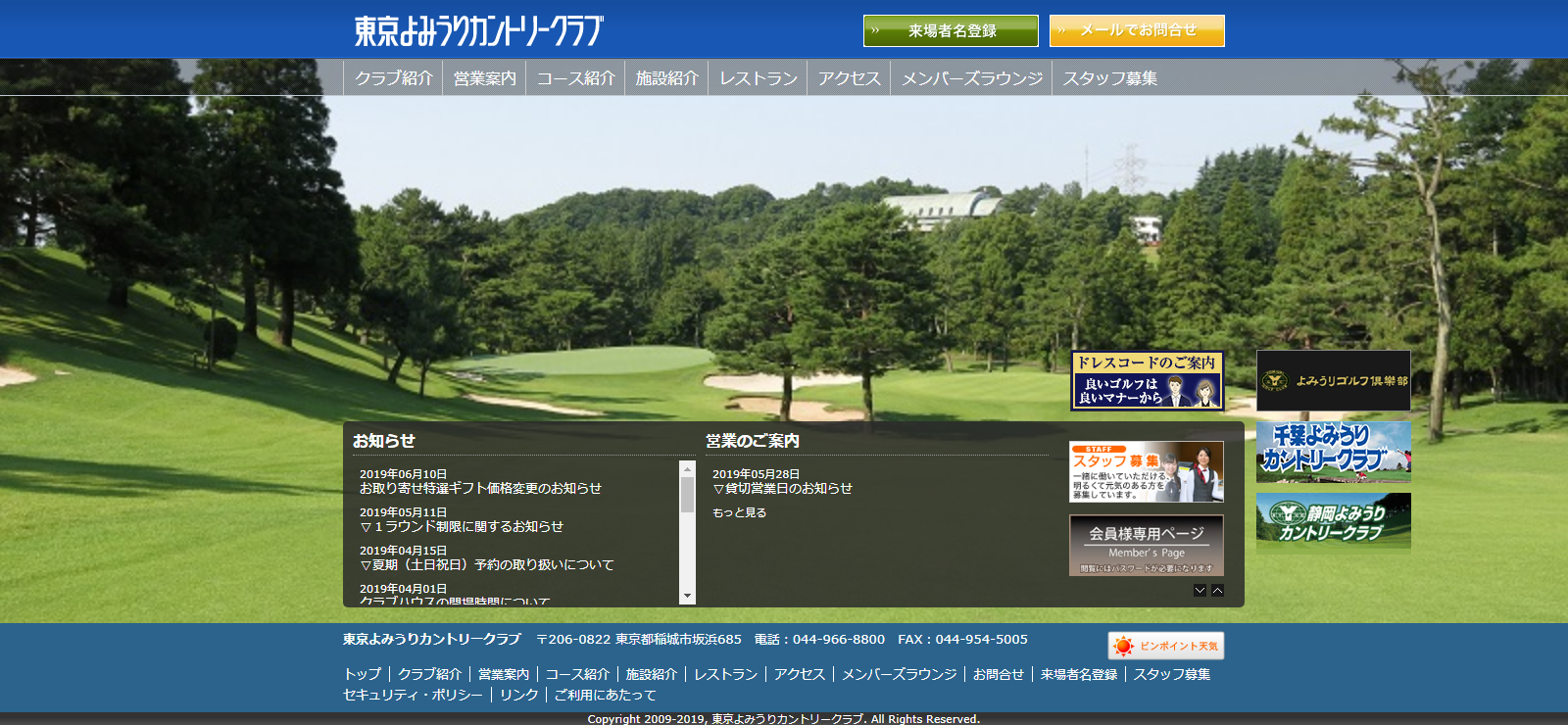Viewport: 1568px width, 725px height.
Task: Click the footer アクセス link
Action: [800, 674]
